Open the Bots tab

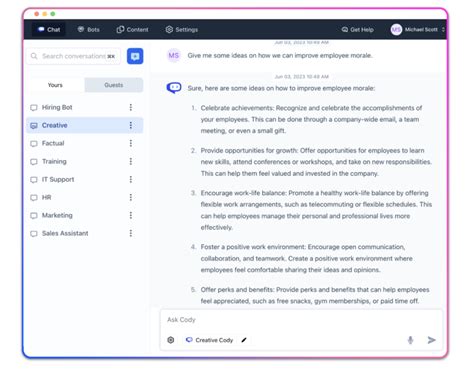coord(88,30)
